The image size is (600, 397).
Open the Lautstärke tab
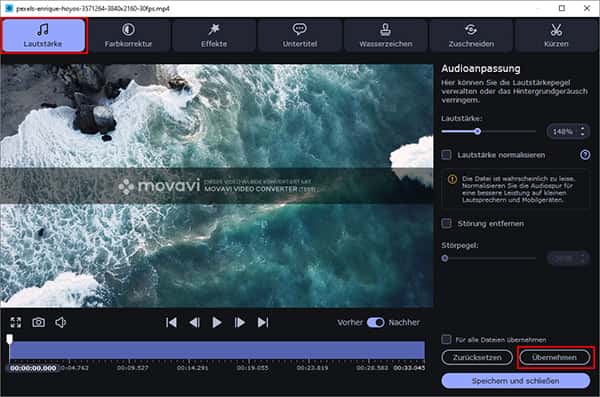43,36
